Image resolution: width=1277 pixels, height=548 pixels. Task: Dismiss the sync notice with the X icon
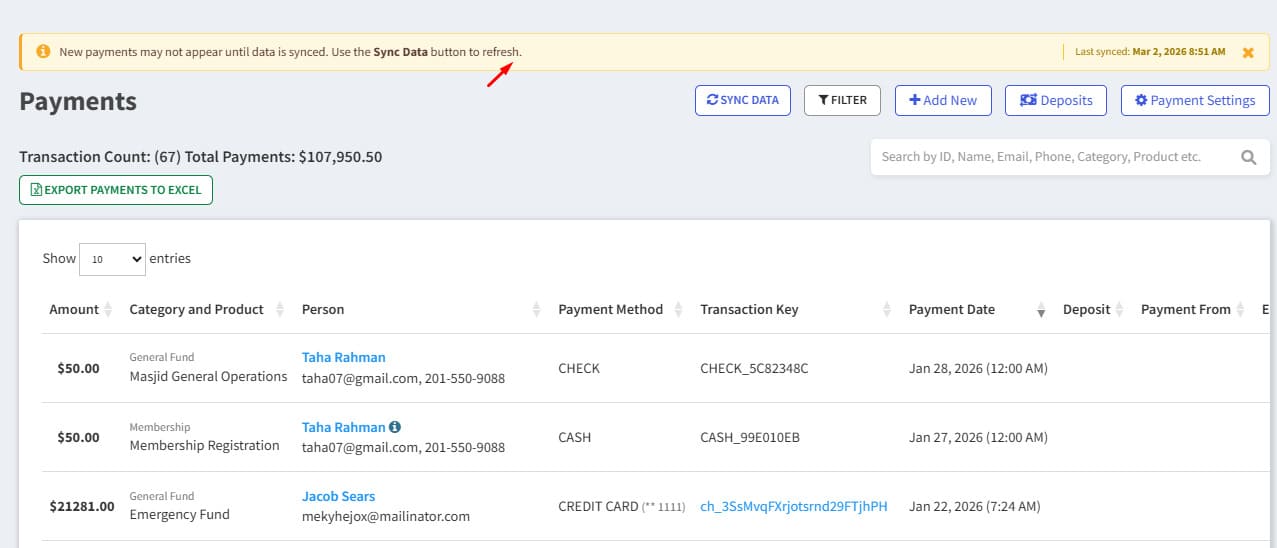[1248, 52]
